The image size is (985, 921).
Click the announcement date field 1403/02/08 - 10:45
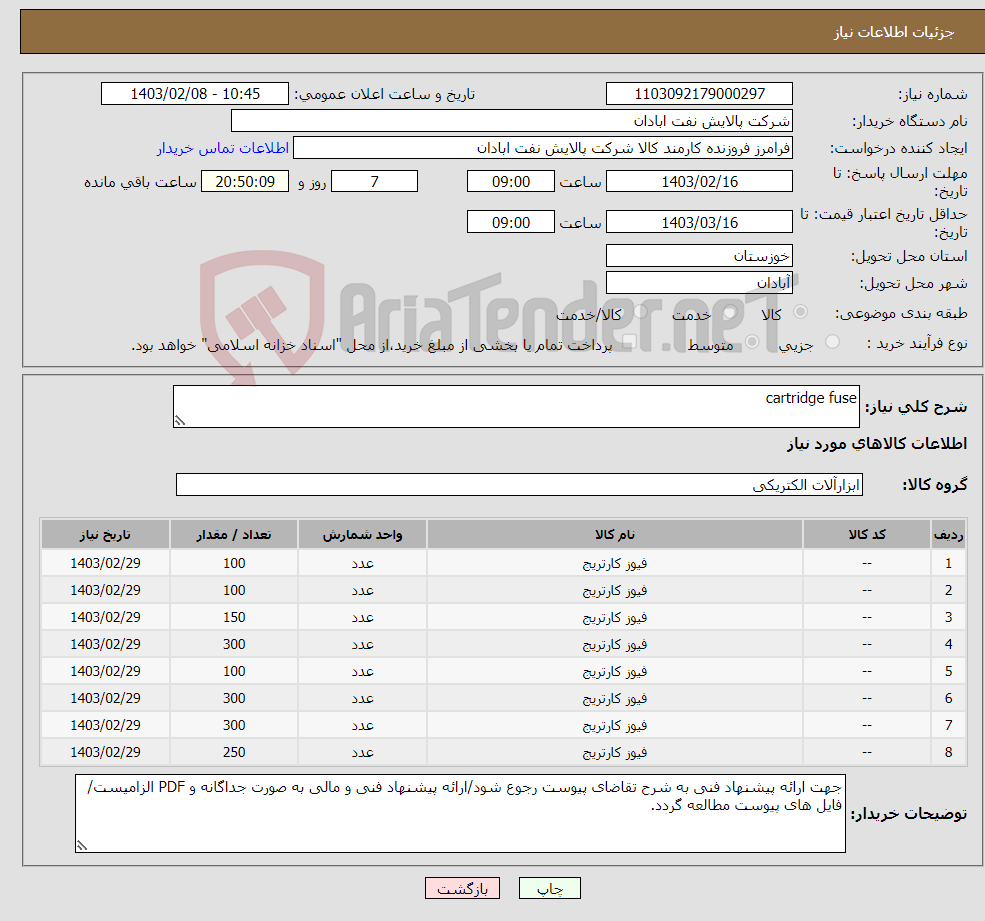pos(195,94)
